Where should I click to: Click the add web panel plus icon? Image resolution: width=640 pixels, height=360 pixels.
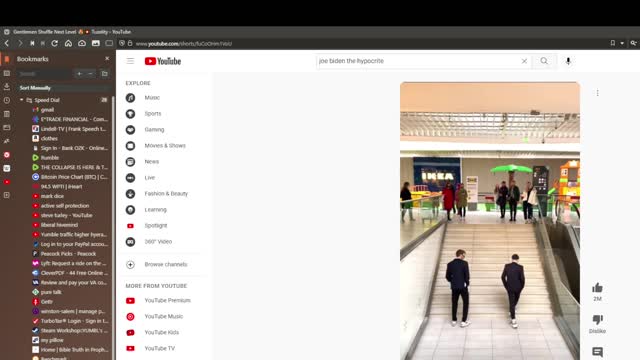tap(7, 196)
